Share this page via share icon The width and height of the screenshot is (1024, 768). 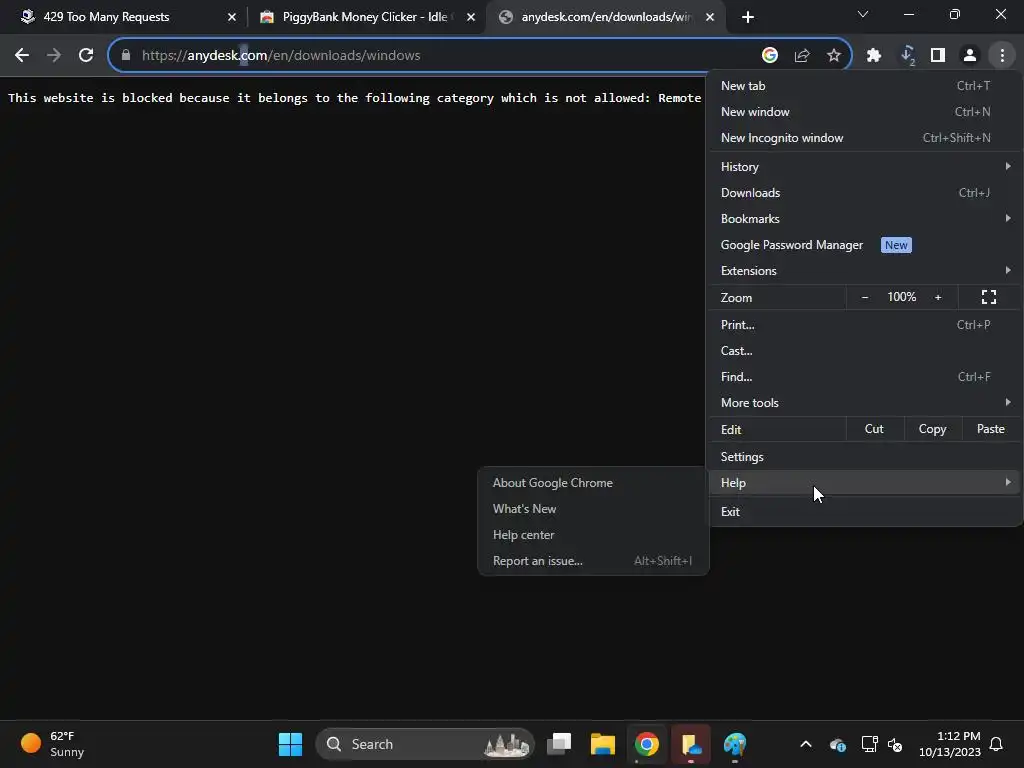(x=802, y=56)
